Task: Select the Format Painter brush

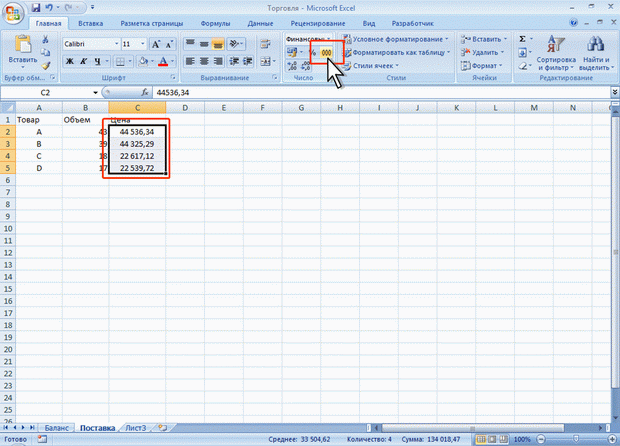Action: (x=45, y=65)
